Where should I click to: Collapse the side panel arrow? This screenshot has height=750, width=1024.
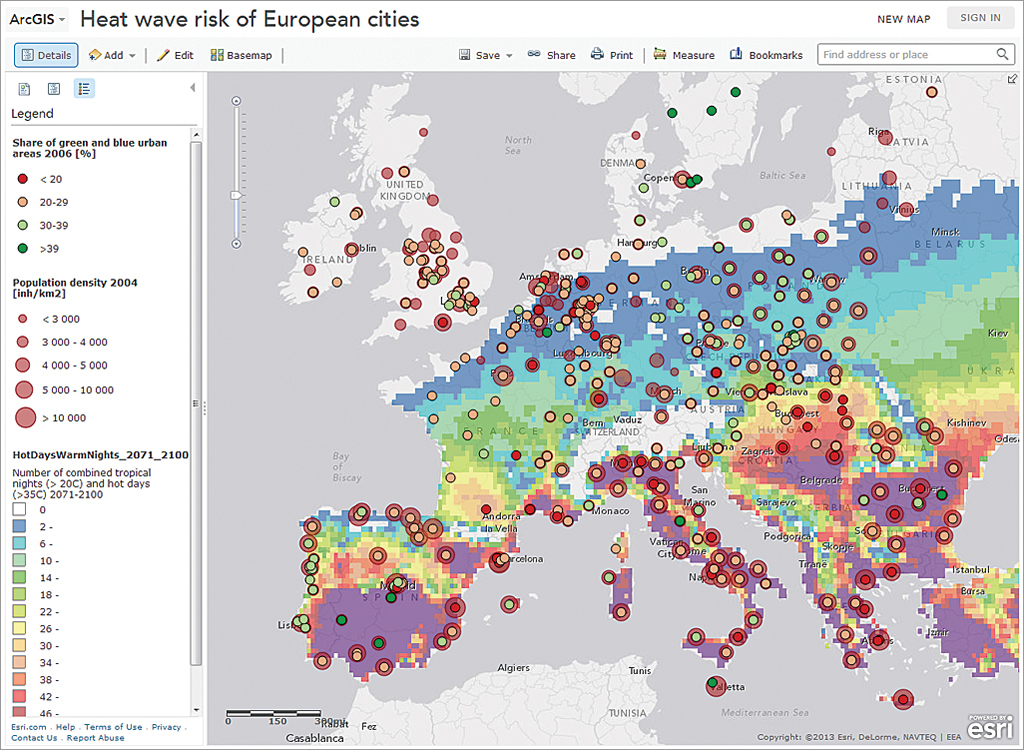(x=193, y=88)
